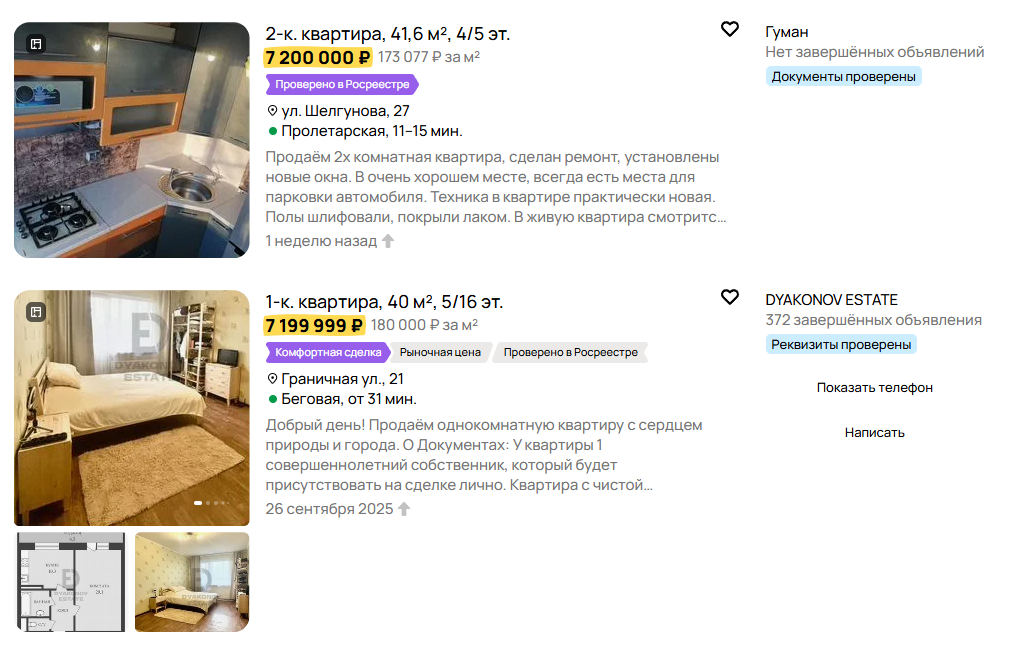The height and width of the screenshot is (647, 1036).
Task: Click Написать button
Action: coord(874,433)
